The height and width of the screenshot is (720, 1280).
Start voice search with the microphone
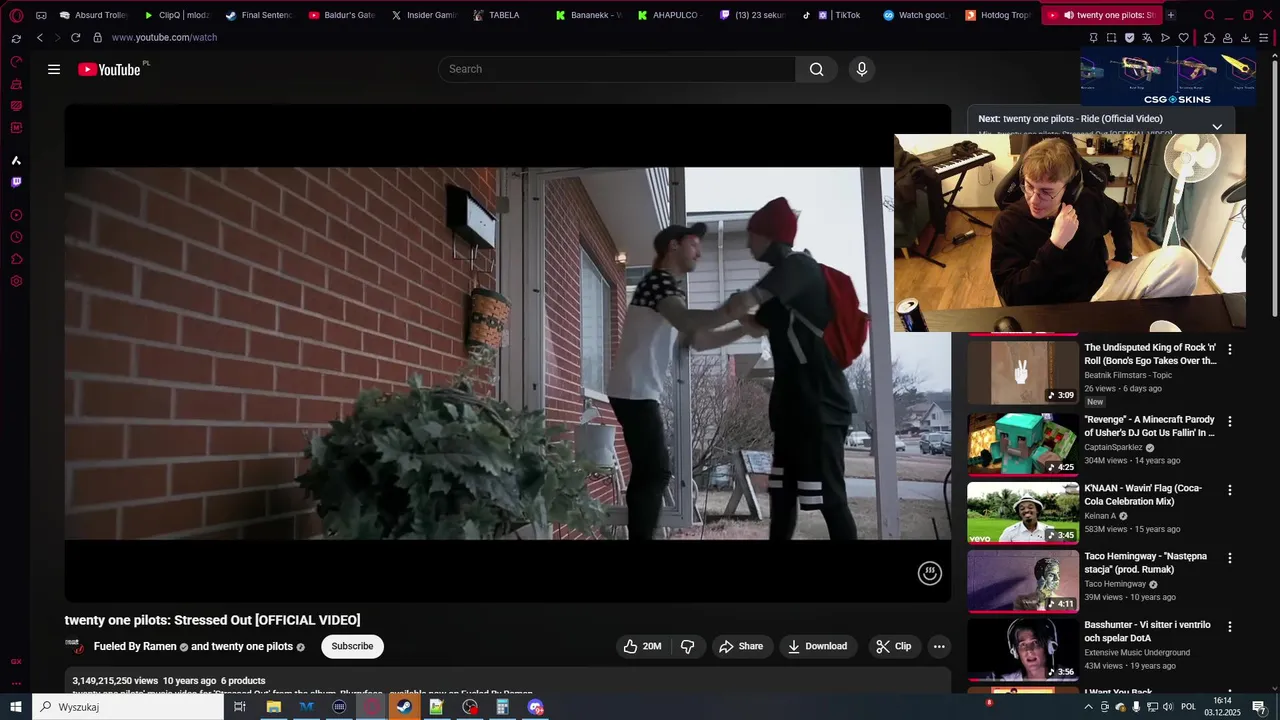862,69
